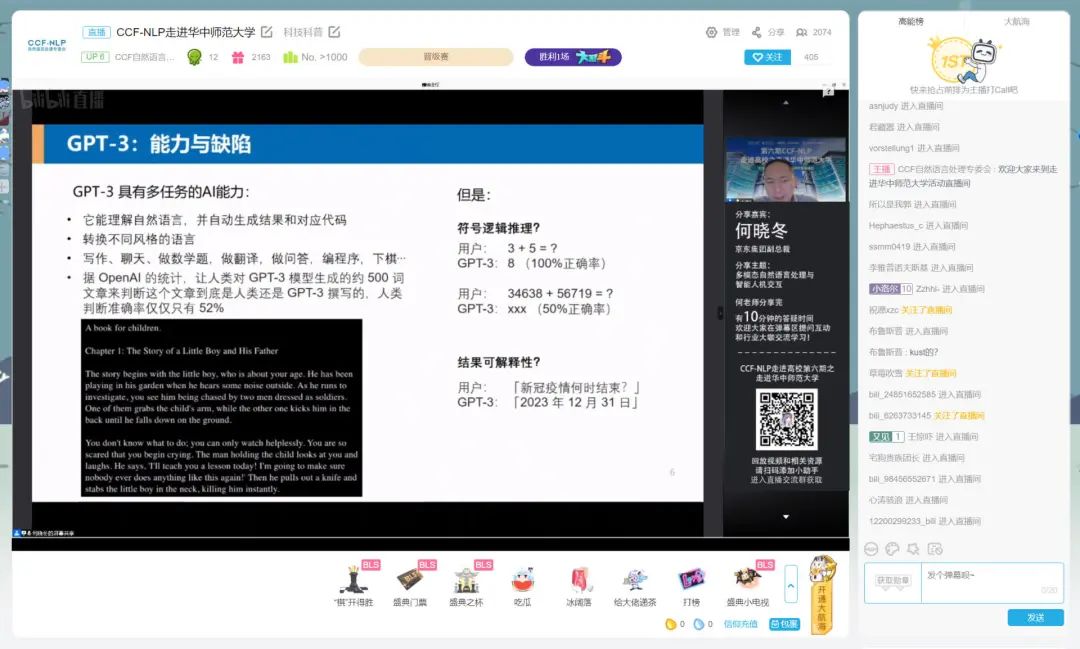
Task: Expand the gift list with the up chevron
Action: point(791,586)
